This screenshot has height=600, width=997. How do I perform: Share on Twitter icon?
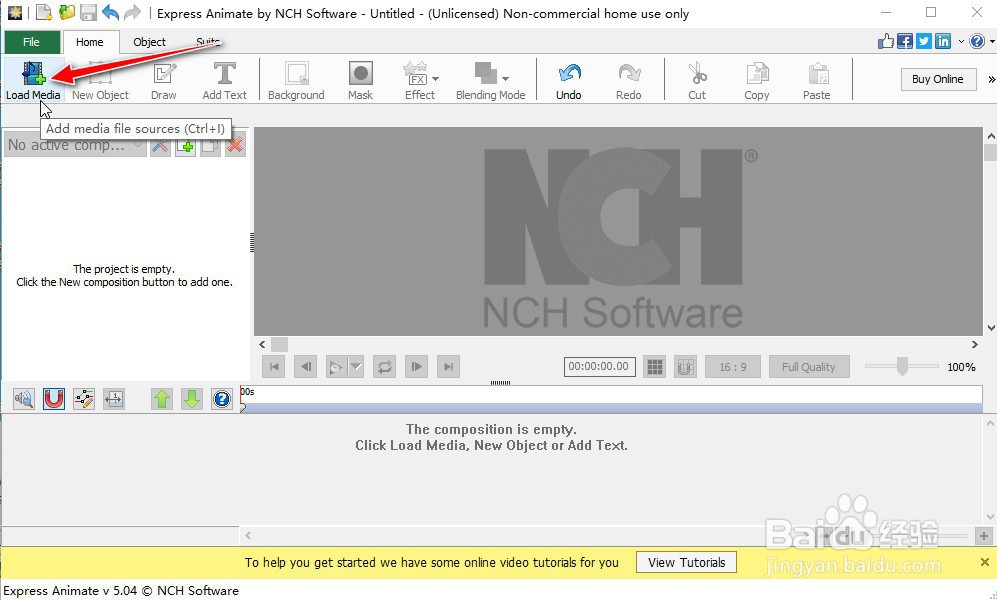(x=924, y=41)
